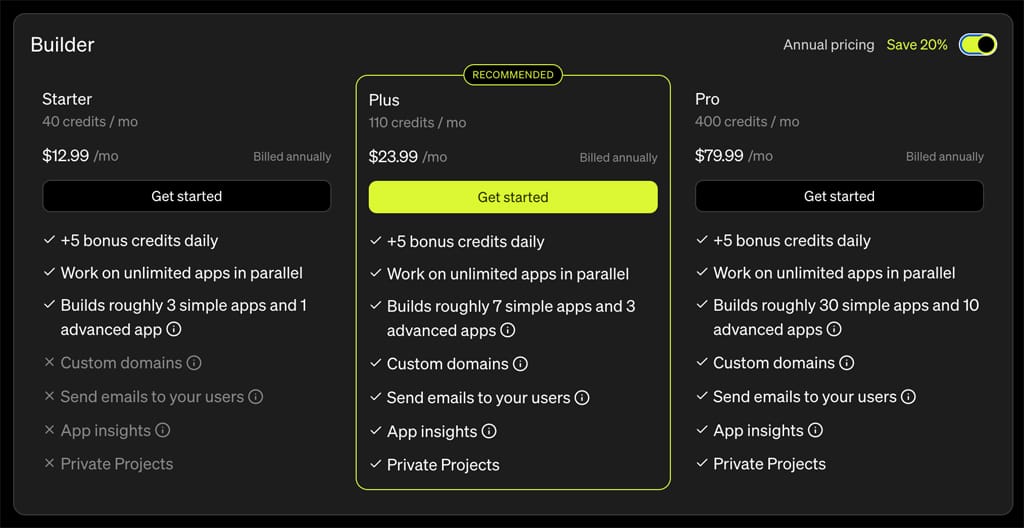Click Get started under Starter plan
The height and width of the screenshot is (528, 1024).
click(x=186, y=196)
